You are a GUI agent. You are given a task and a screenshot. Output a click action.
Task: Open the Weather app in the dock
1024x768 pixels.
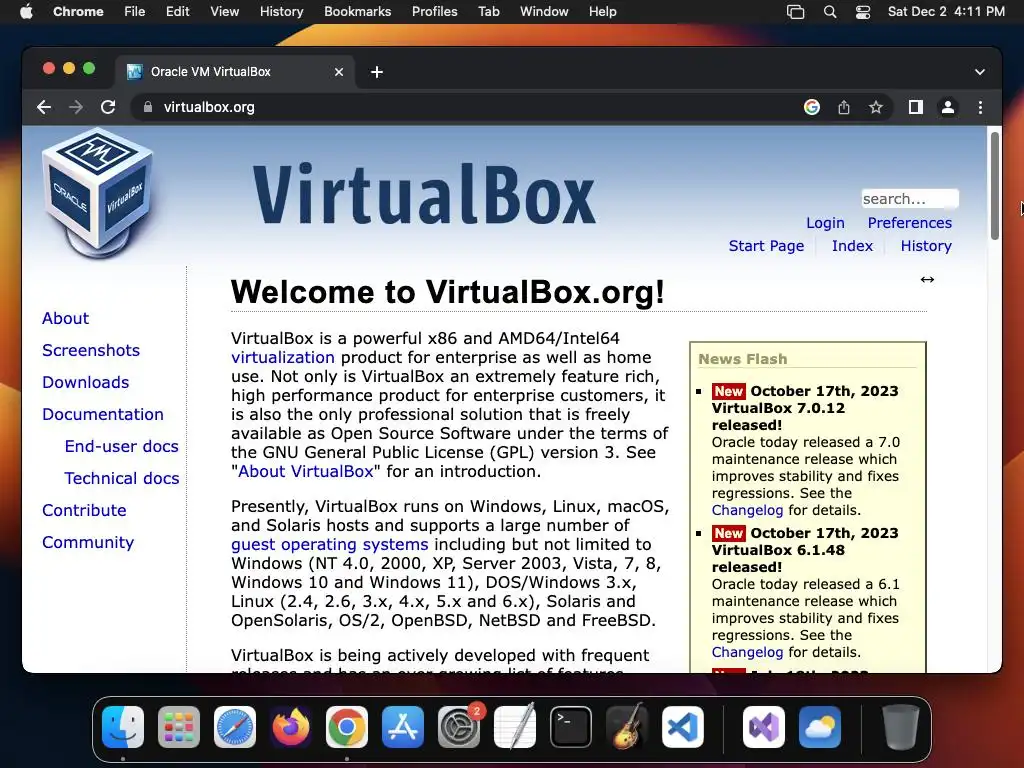820,727
